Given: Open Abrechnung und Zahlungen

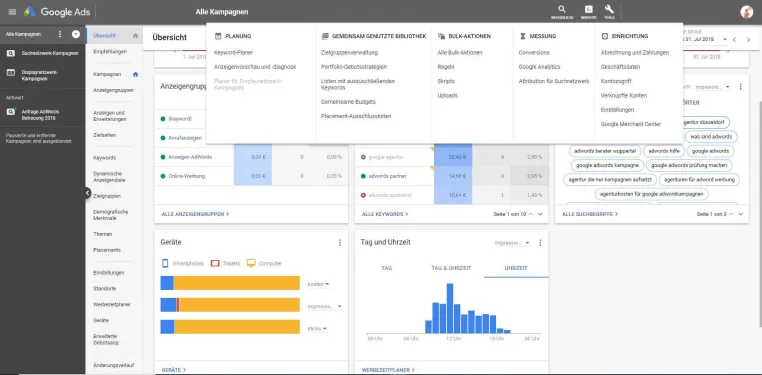Looking at the screenshot, I should click(635, 52).
